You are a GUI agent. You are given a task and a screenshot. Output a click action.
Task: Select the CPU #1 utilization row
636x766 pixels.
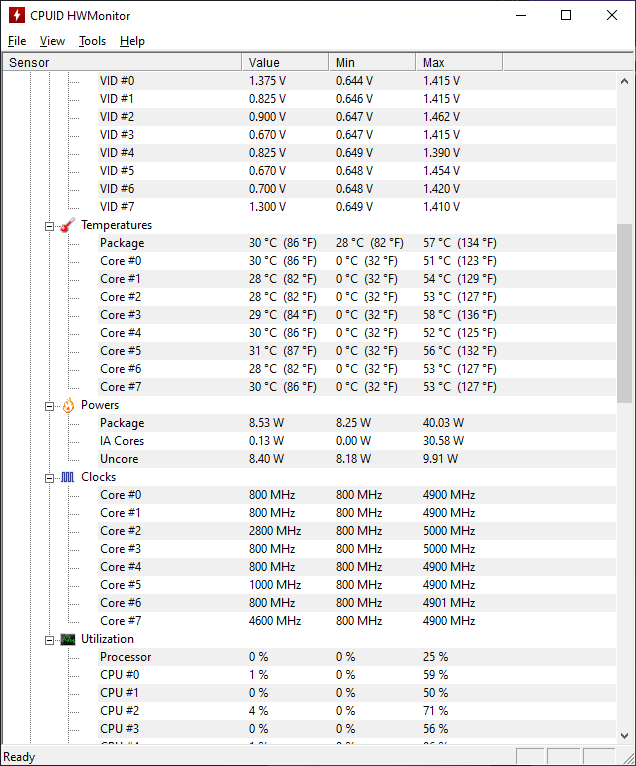click(x=357, y=693)
